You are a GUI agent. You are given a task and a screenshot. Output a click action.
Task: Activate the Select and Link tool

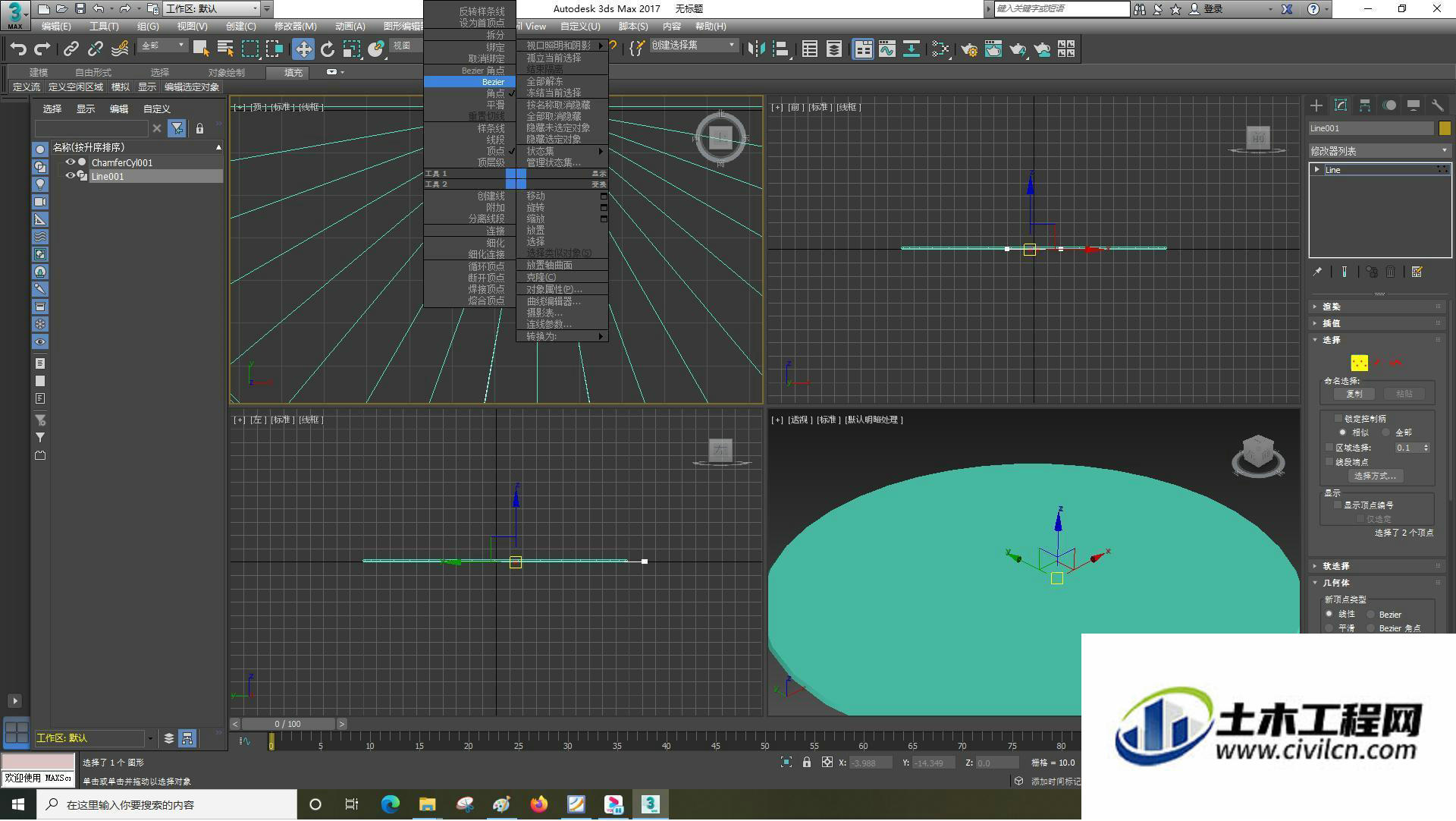pos(71,49)
